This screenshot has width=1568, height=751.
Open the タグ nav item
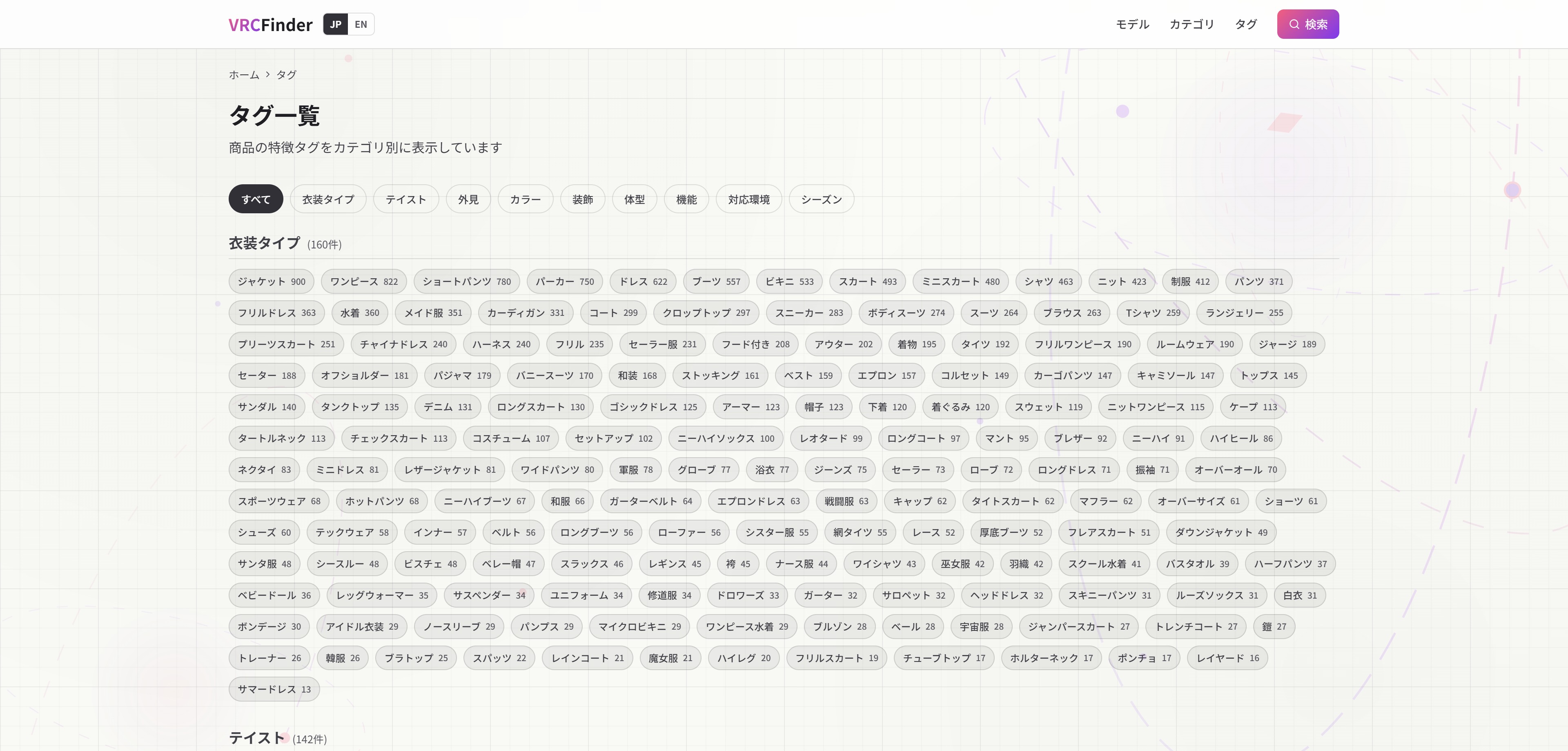1245,25
